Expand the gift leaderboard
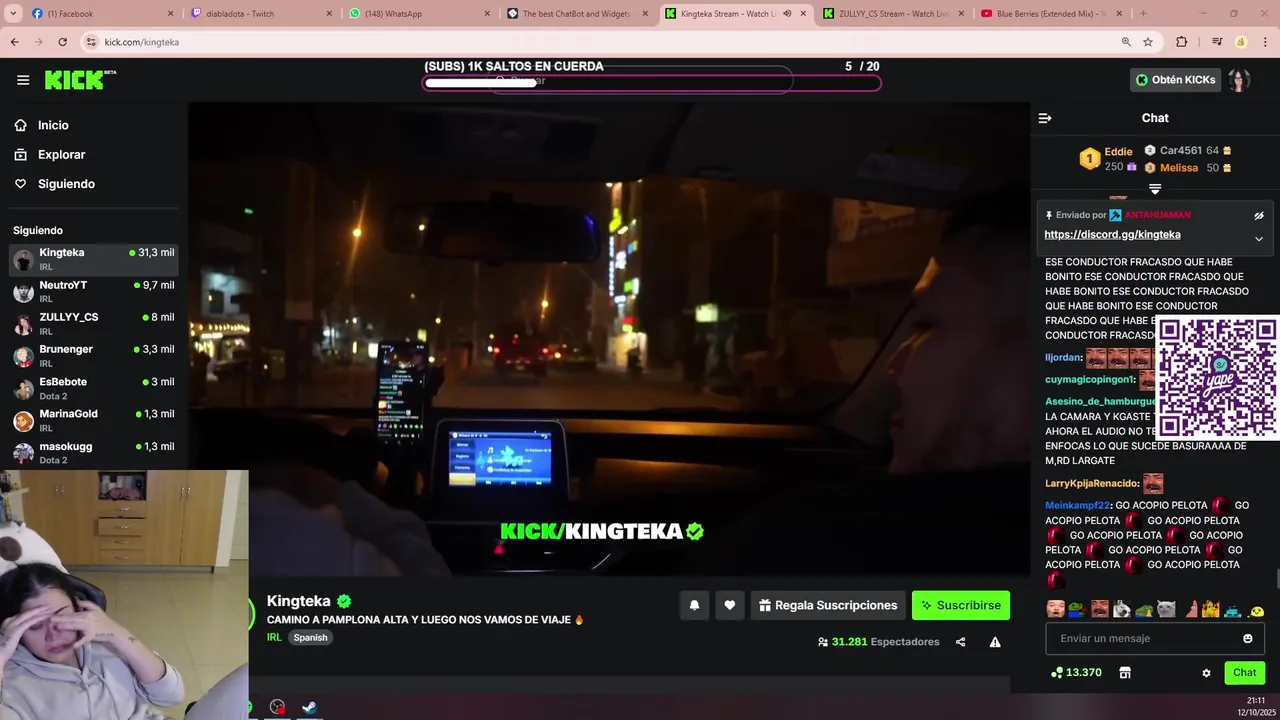This screenshot has width=1280, height=720. coord(1155,188)
